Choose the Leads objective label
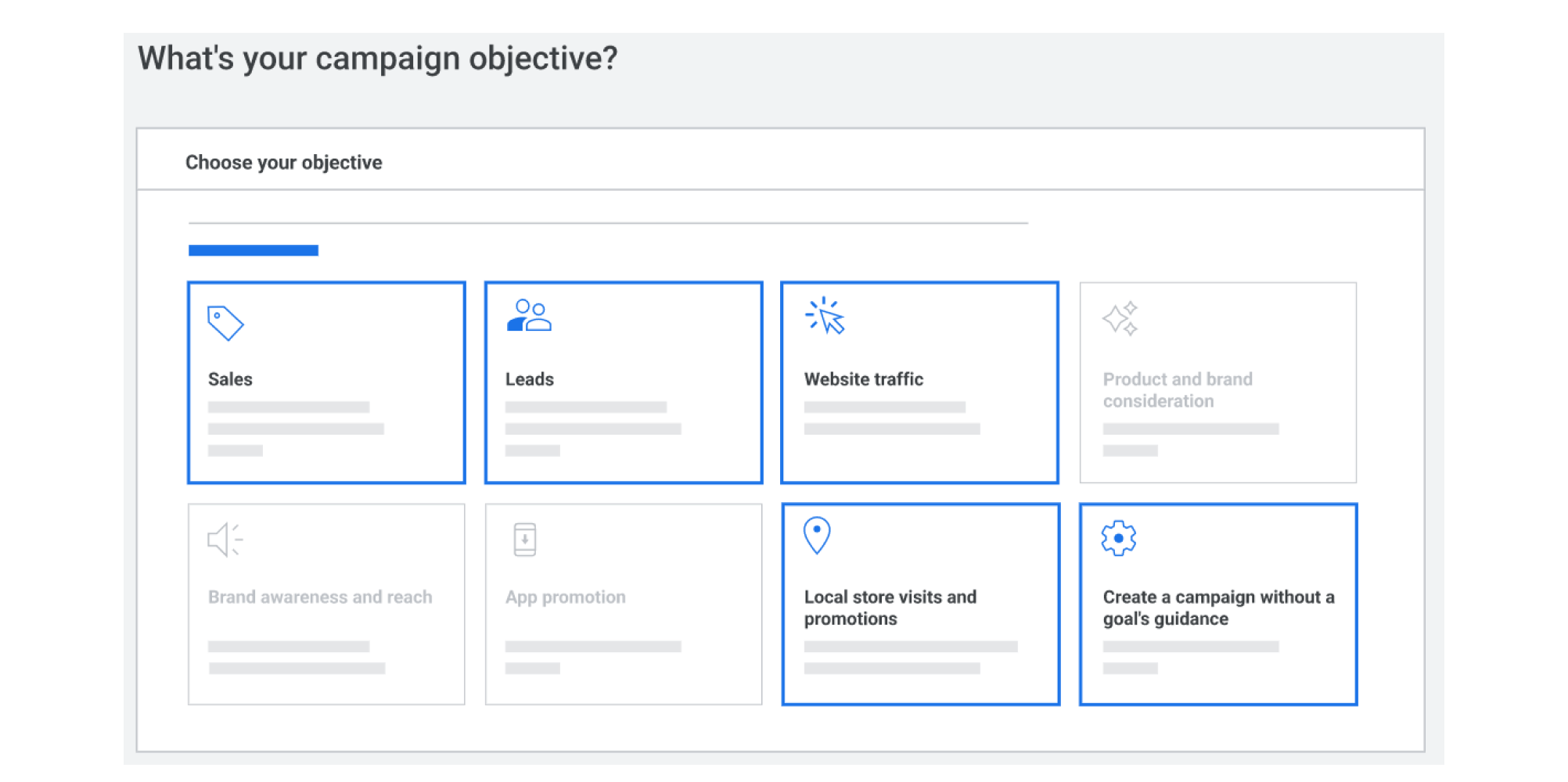The width and height of the screenshot is (1568, 782). pos(530,379)
